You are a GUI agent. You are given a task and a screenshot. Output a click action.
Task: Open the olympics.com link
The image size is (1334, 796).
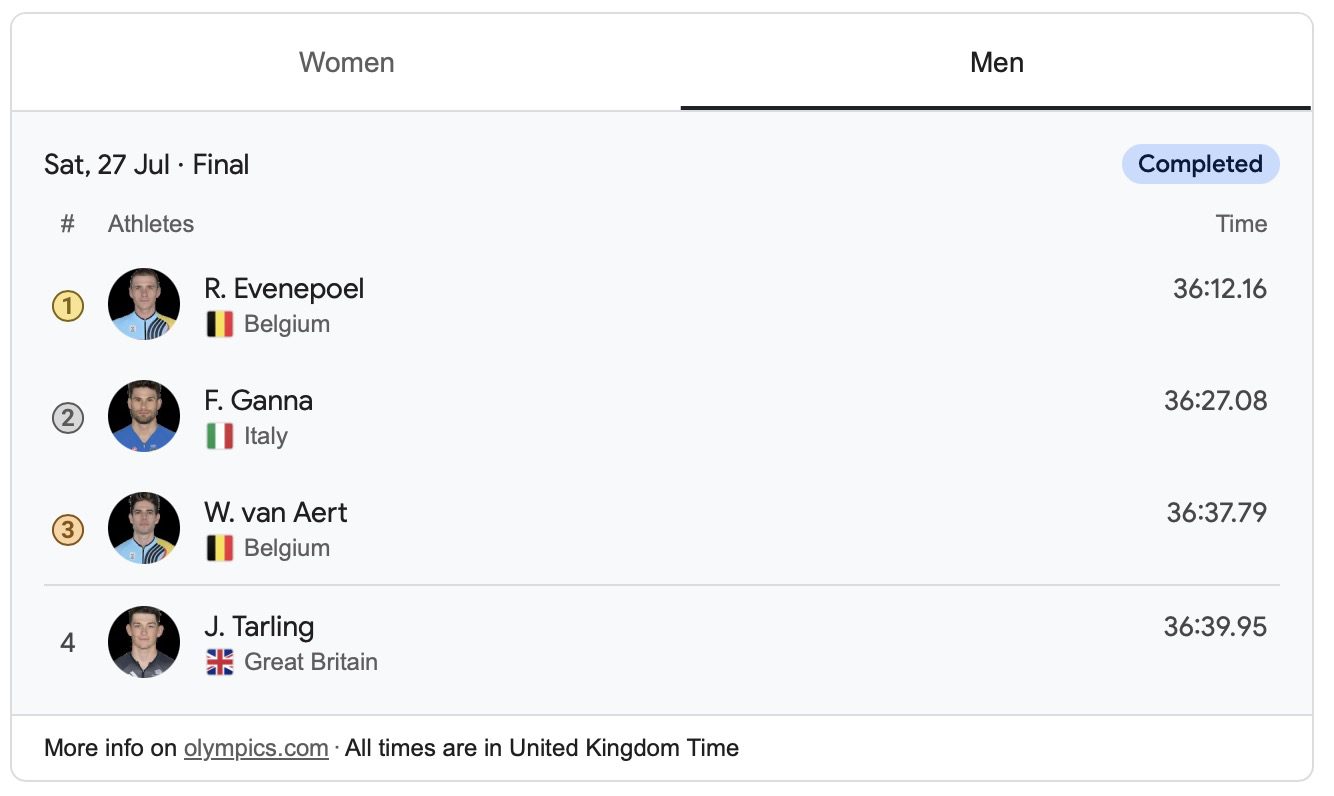pos(256,748)
